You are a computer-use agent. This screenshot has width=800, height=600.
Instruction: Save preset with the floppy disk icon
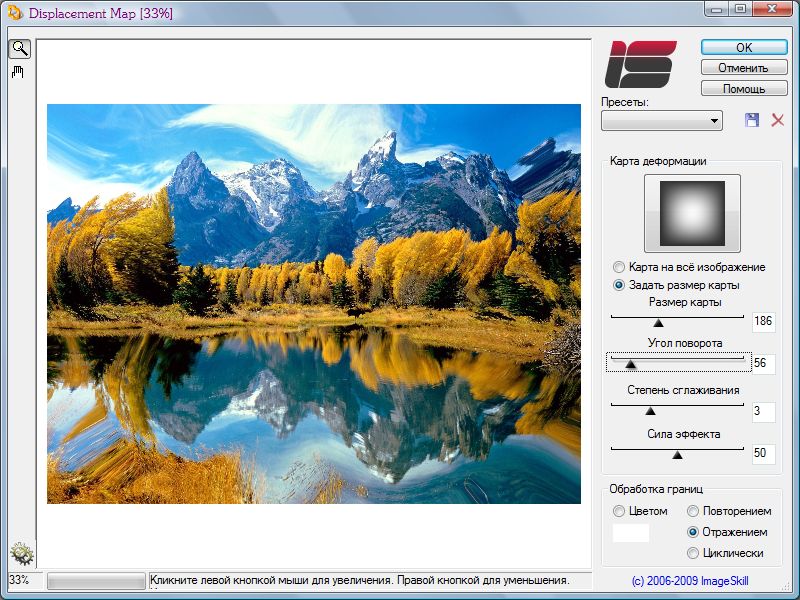tap(752, 120)
